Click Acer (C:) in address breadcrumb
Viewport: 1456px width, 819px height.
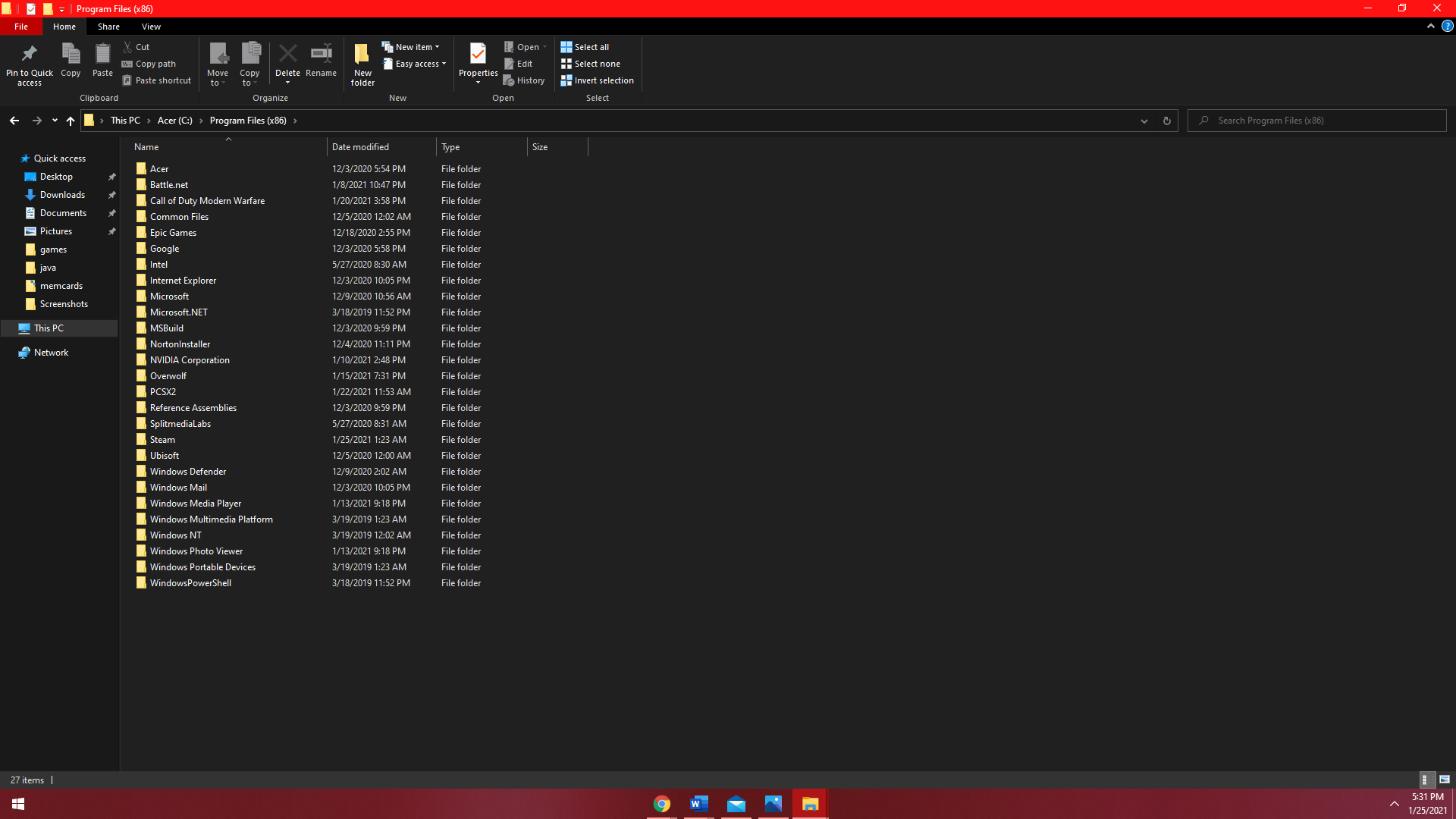175,121
